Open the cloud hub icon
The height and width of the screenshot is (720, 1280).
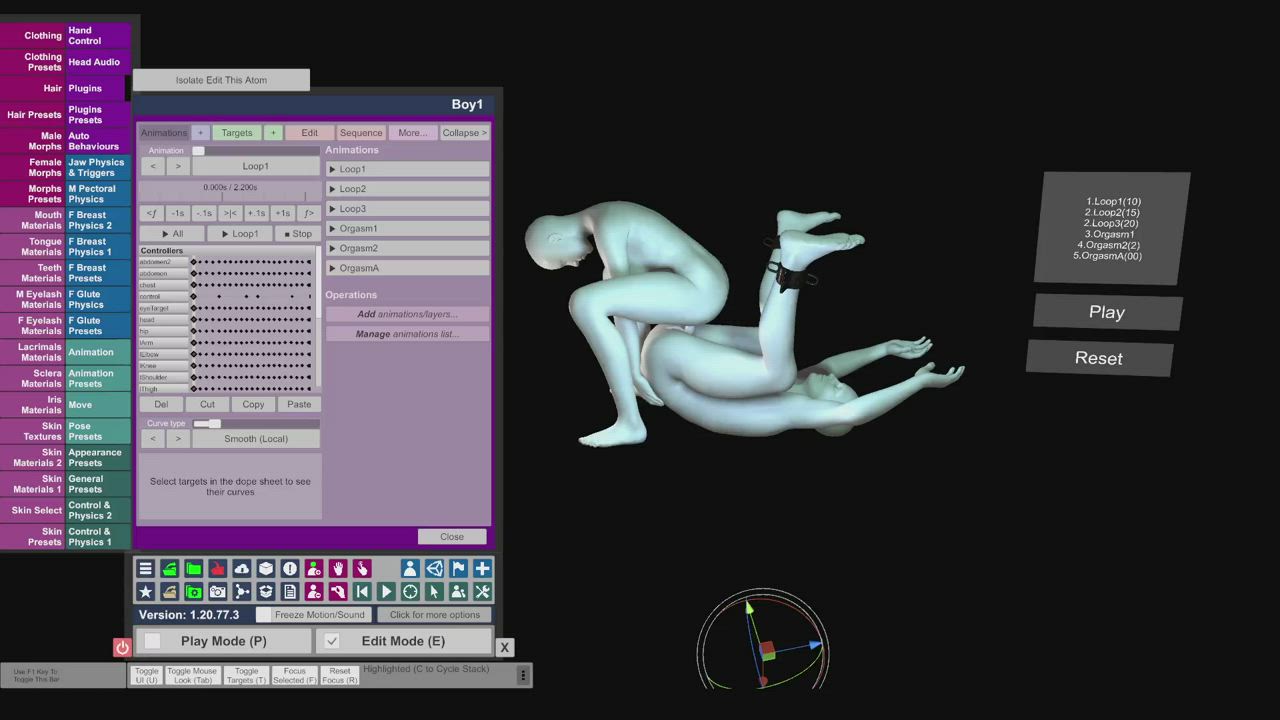click(241, 568)
